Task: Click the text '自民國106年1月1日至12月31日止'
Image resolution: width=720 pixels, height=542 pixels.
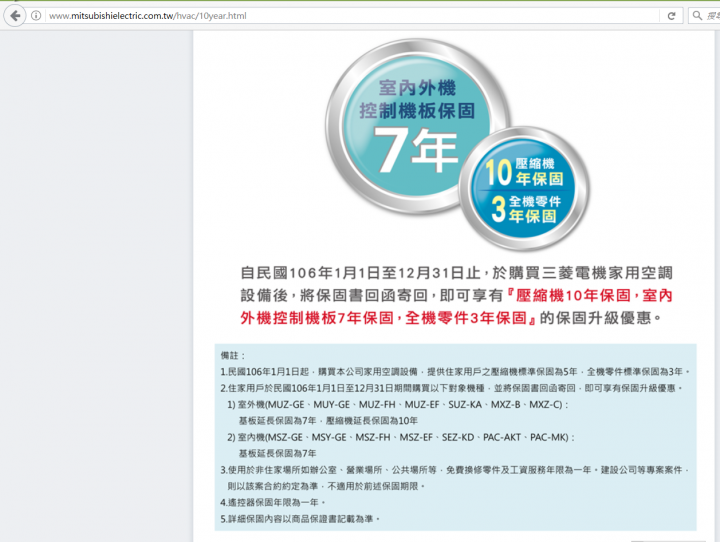Action: pos(360,273)
